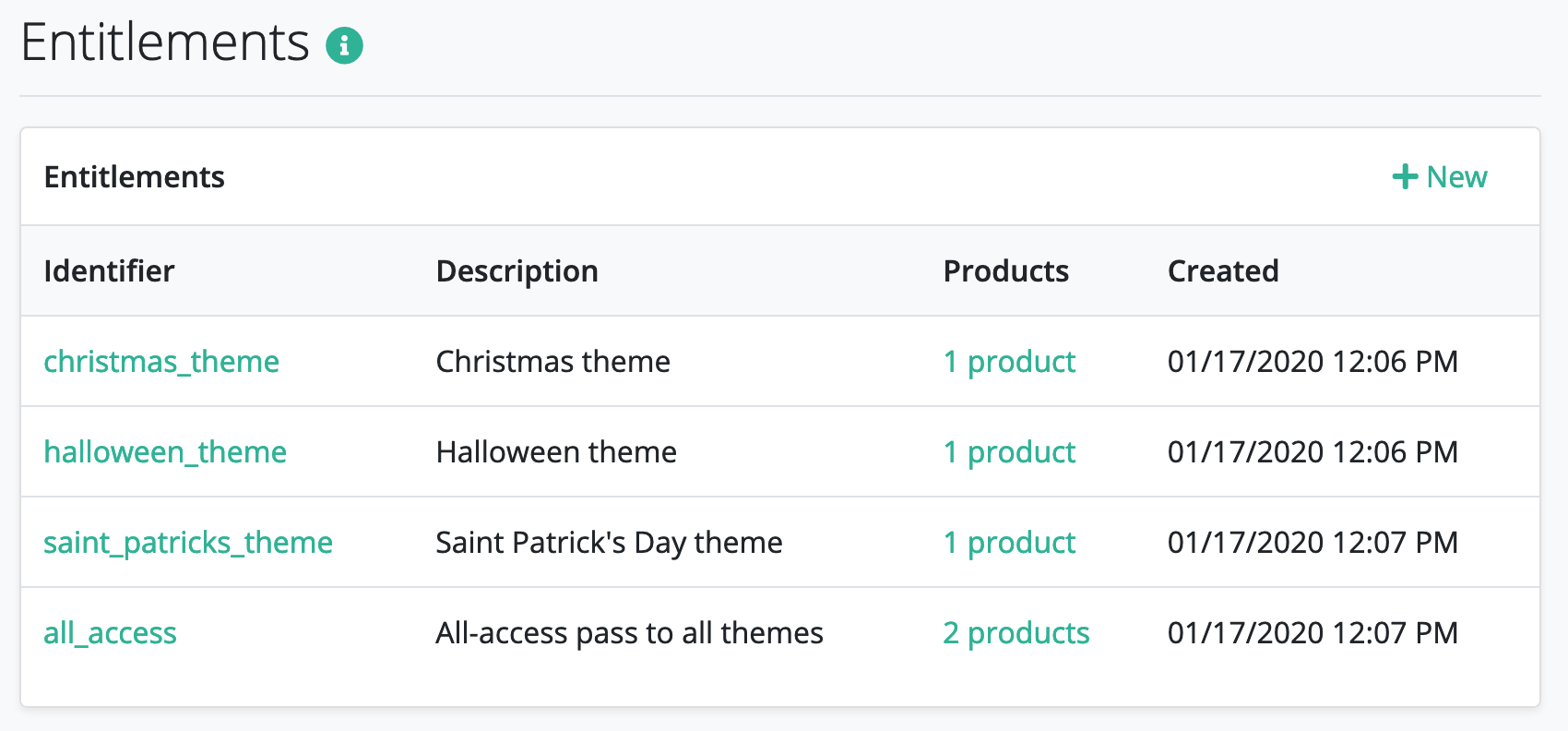The width and height of the screenshot is (1568, 731).
Task: Open the saint_patricks_theme entitlement
Action: [x=188, y=542]
